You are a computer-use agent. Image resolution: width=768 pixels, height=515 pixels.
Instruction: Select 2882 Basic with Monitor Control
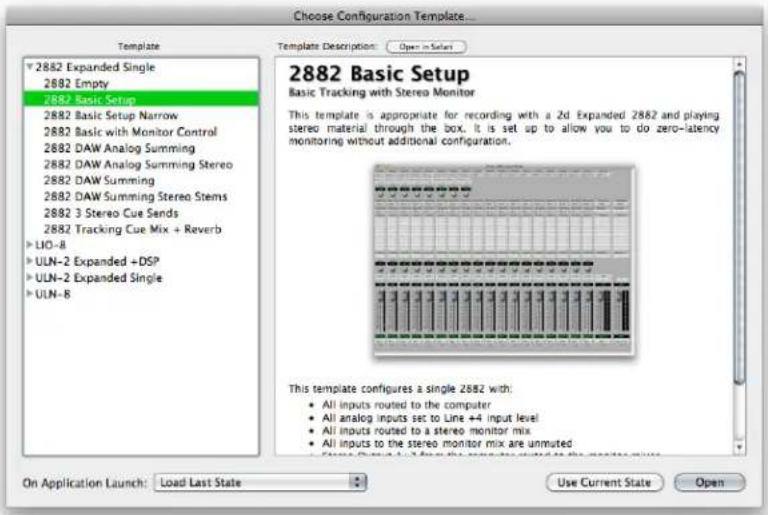point(141,132)
